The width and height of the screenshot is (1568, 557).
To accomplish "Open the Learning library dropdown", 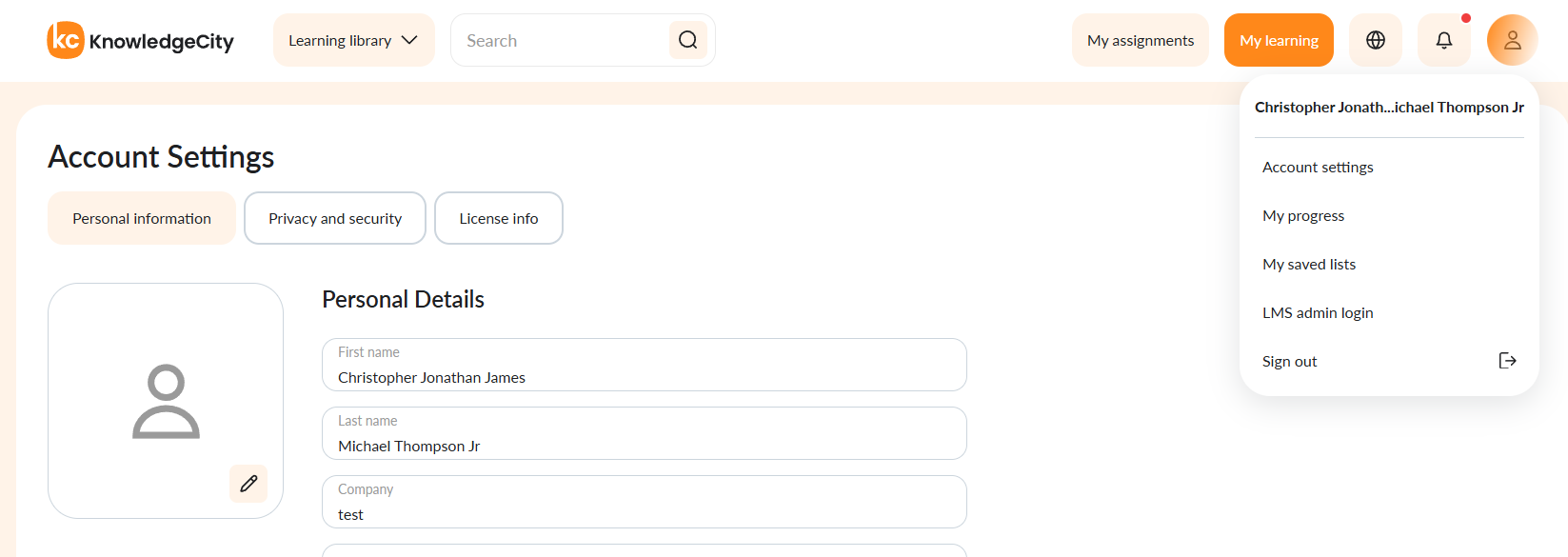I will 353,40.
